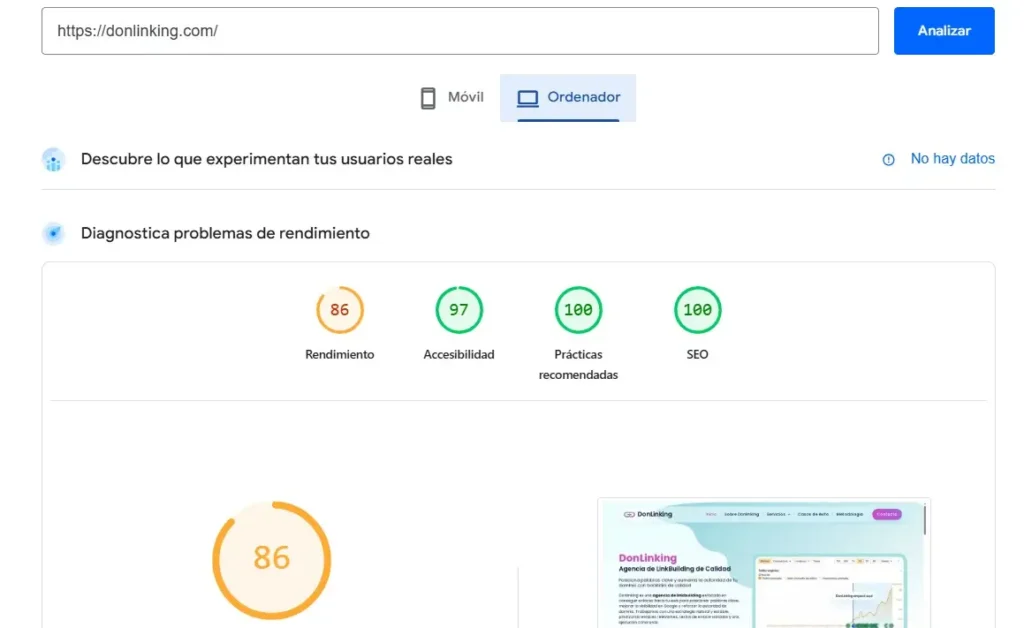Click the large 86 performance gauge
1024x628 pixels.
272,559
